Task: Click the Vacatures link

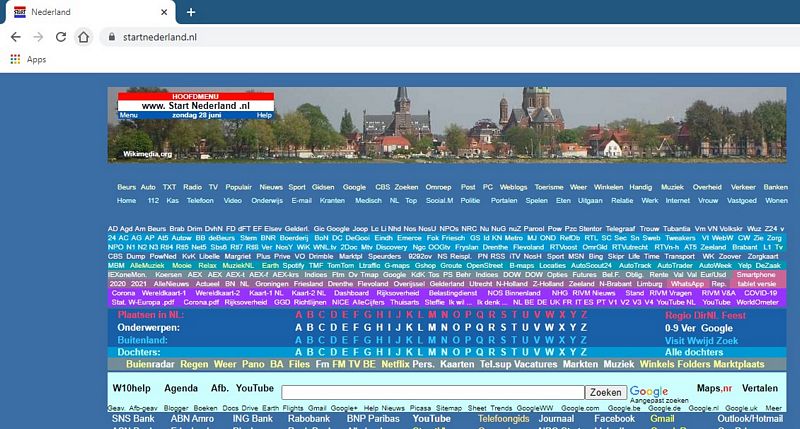Action: pyautogui.click(x=535, y=364)
